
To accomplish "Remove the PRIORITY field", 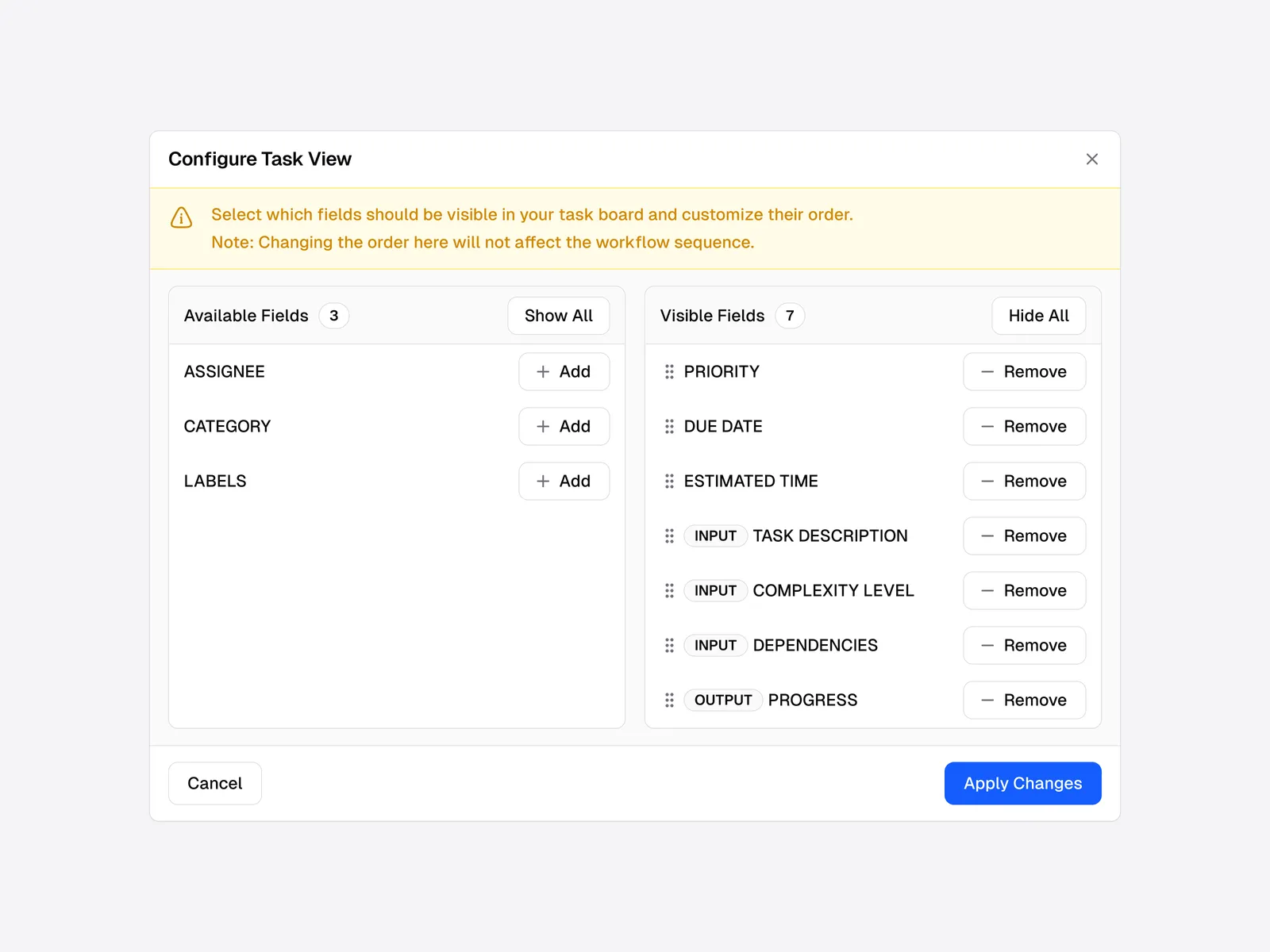I will (x=1024, y=371).
